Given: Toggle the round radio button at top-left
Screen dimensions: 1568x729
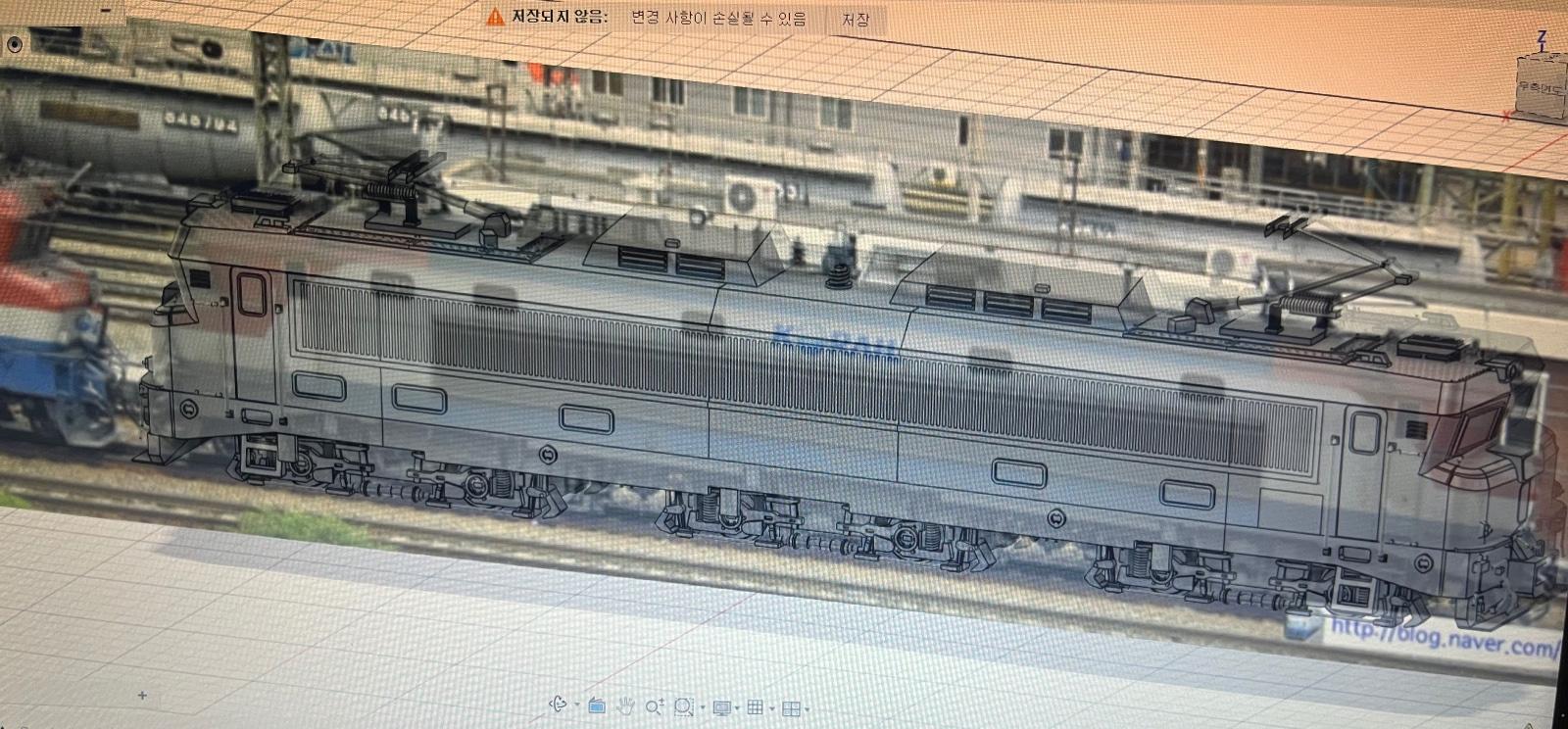Looking at the screenshot, I should (15, 44).
